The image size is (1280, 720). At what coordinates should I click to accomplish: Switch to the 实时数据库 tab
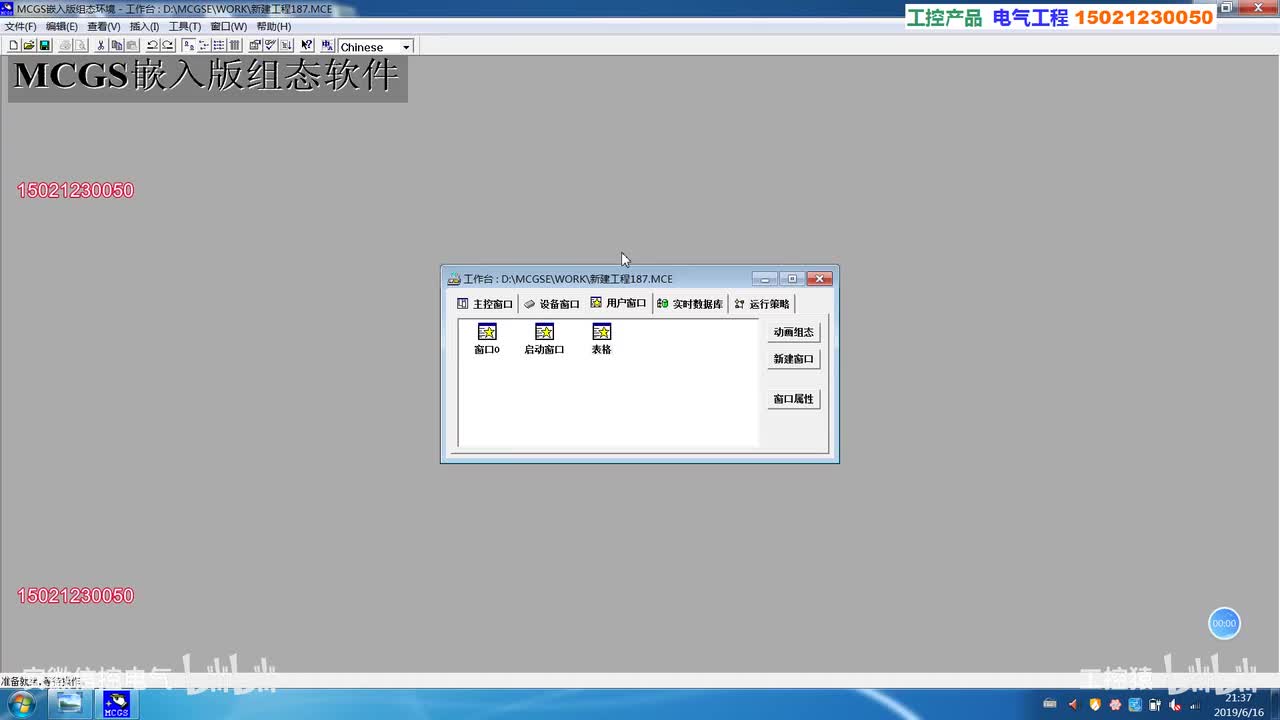[x=690, y=304]
